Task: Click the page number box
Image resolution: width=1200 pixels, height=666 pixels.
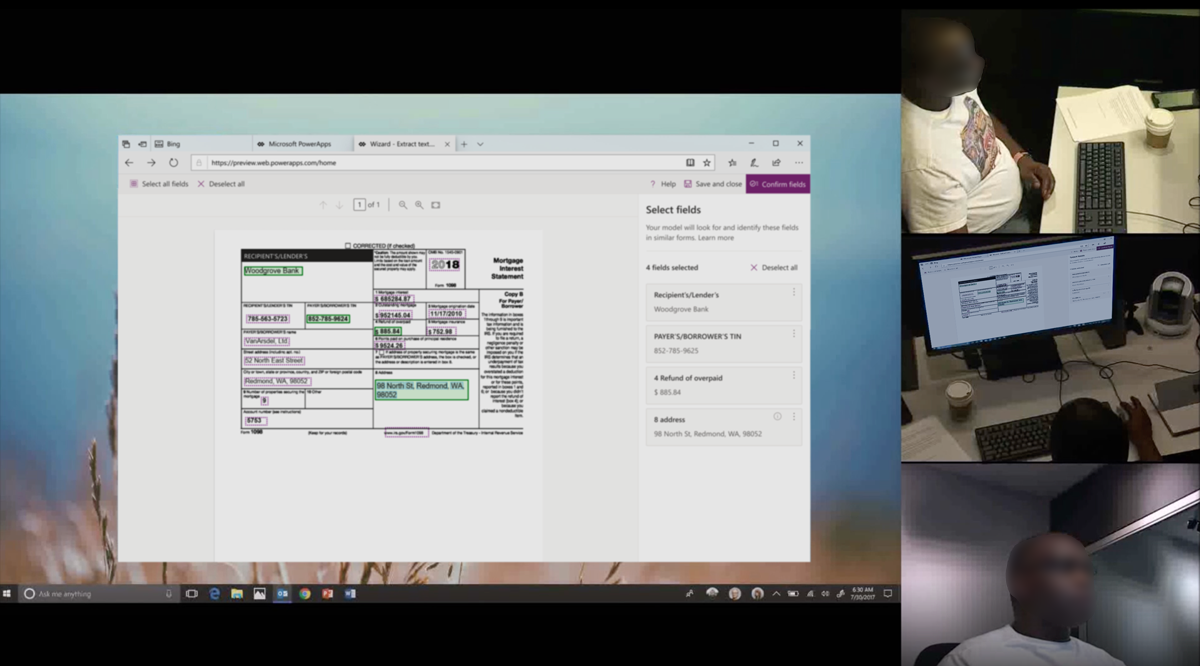Action: (359, 205)
